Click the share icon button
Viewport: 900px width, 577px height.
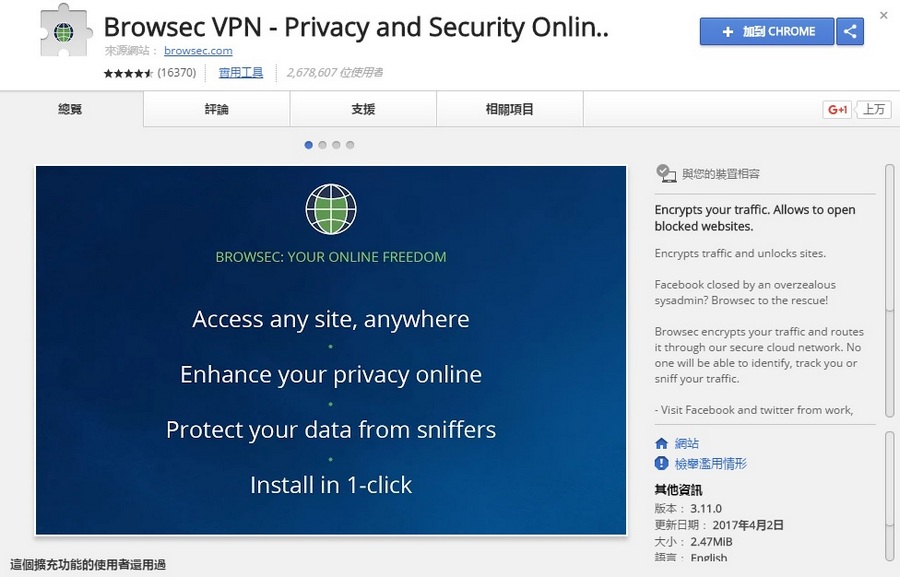[x=850, y=31]
